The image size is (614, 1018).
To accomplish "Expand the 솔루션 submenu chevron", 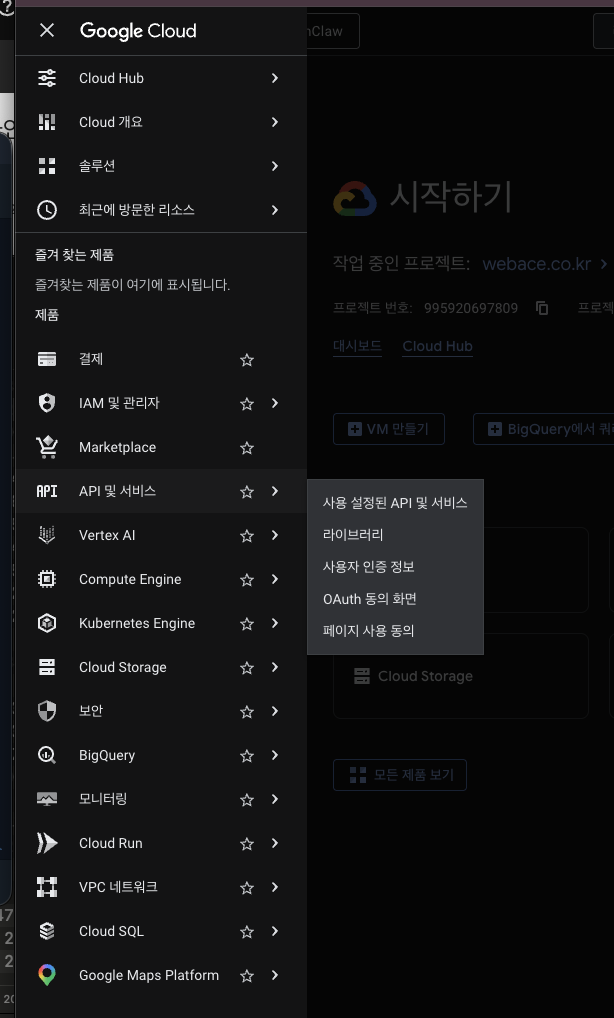I will pyautogui.click(x=275, y=166).
